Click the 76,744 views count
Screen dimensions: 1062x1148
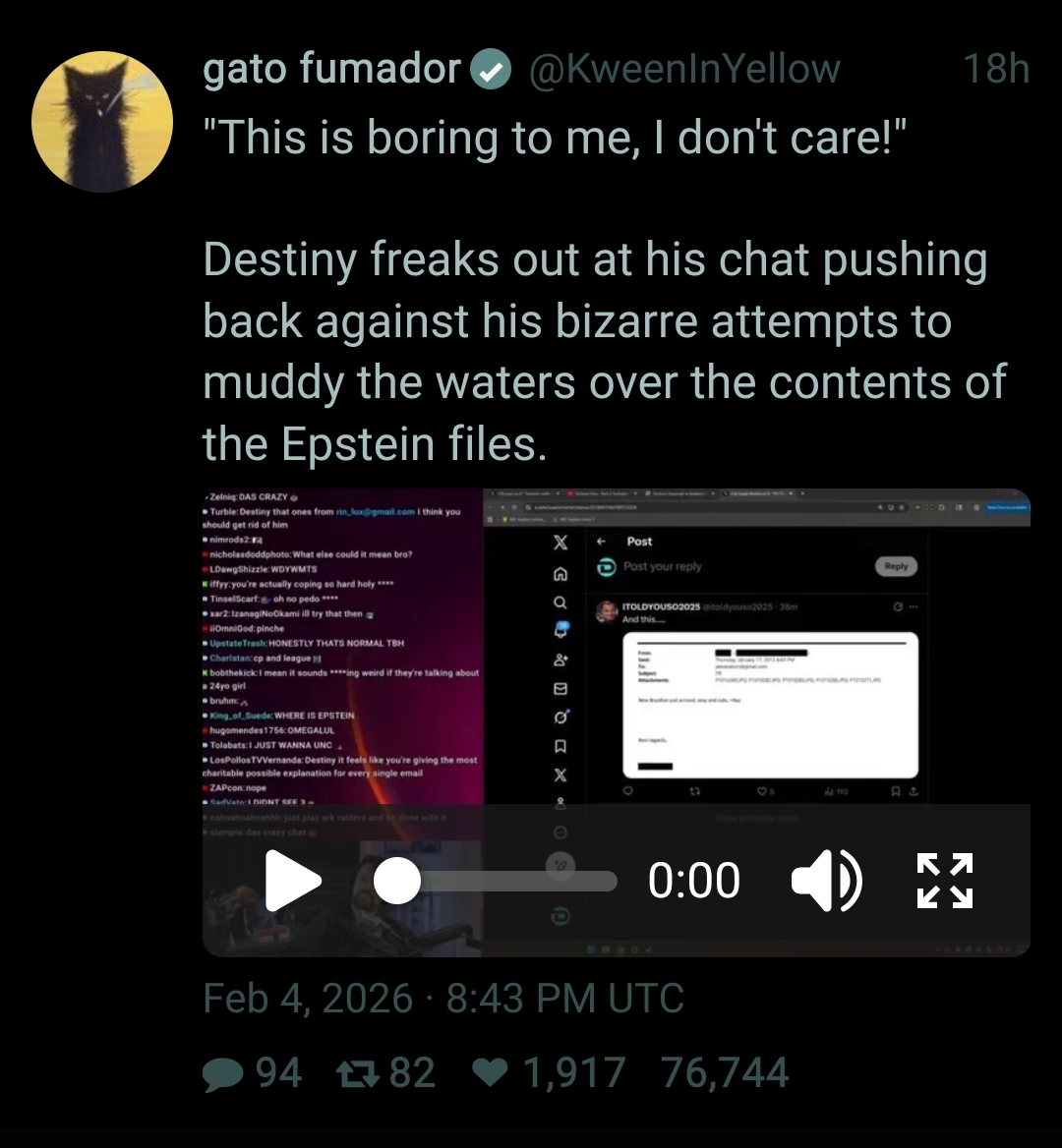tap(725, 1073)
